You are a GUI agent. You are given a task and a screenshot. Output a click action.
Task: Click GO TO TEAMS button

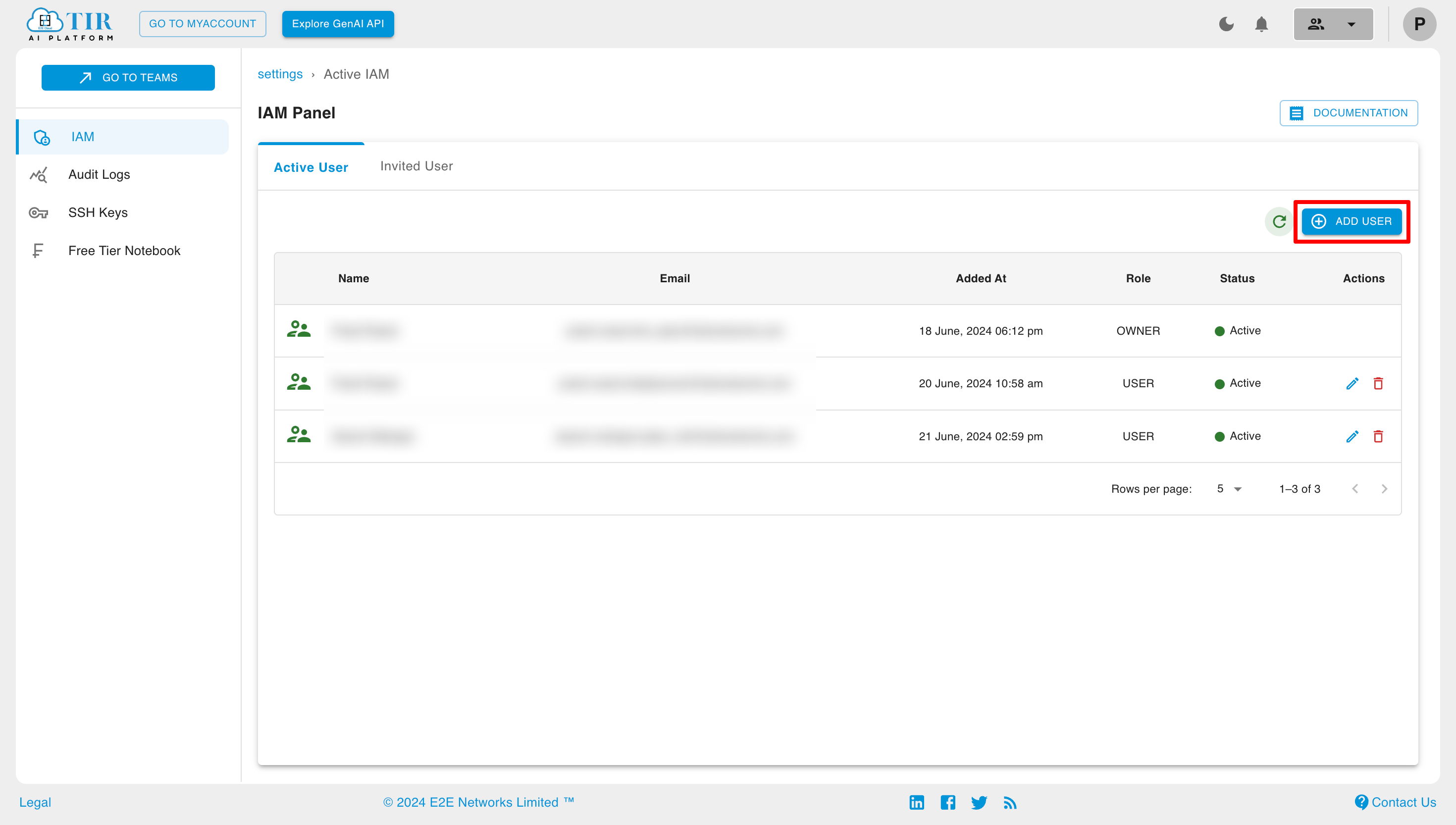[x=128, y=78]
